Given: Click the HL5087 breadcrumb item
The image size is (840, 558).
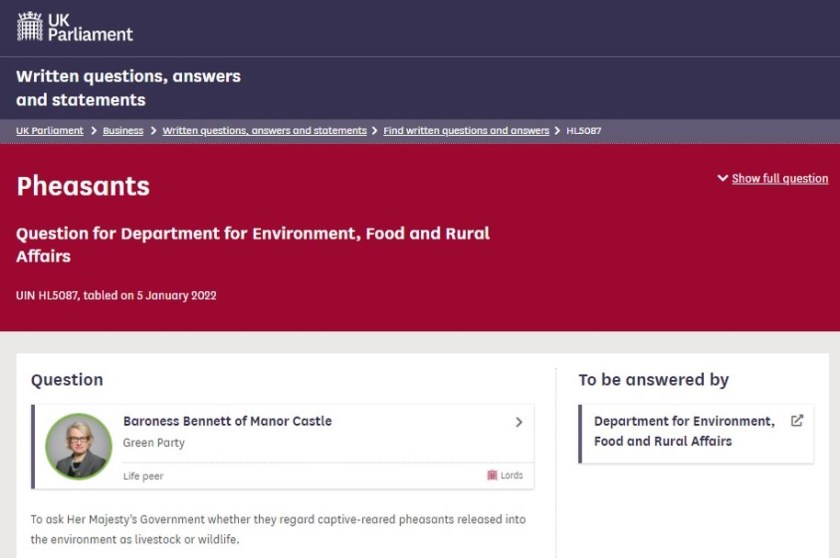Looking at the screenshot, I should [x=584, y=131].
